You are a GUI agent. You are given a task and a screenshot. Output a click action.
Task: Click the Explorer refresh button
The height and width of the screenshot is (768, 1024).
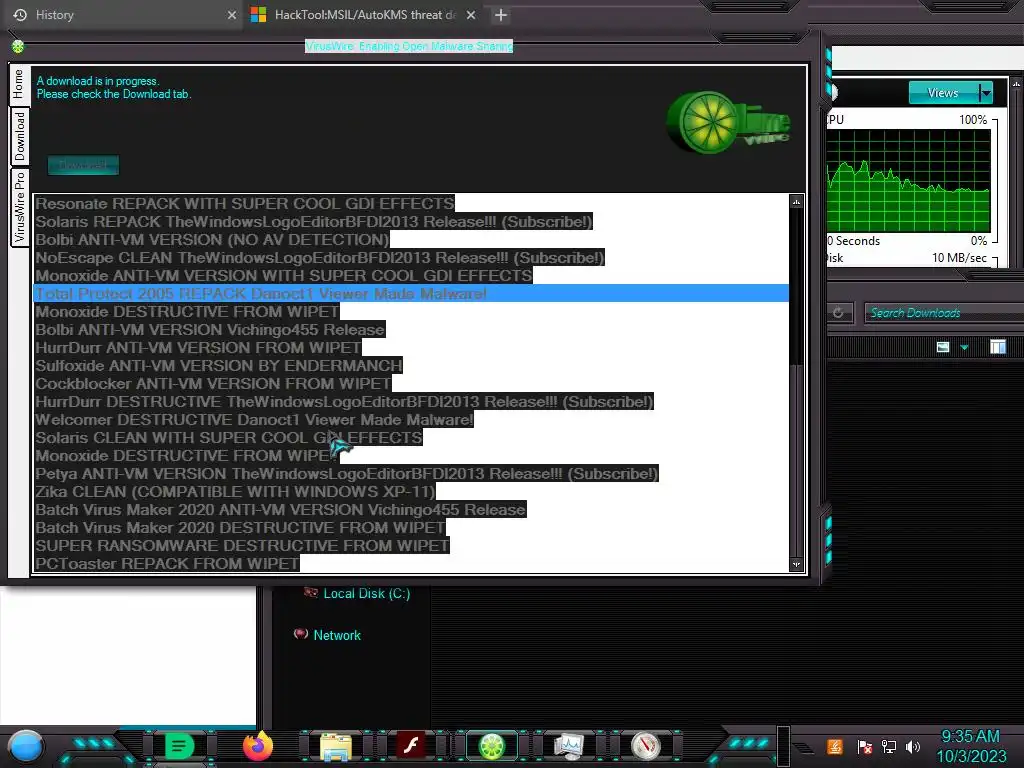click(x=838, y=313)
